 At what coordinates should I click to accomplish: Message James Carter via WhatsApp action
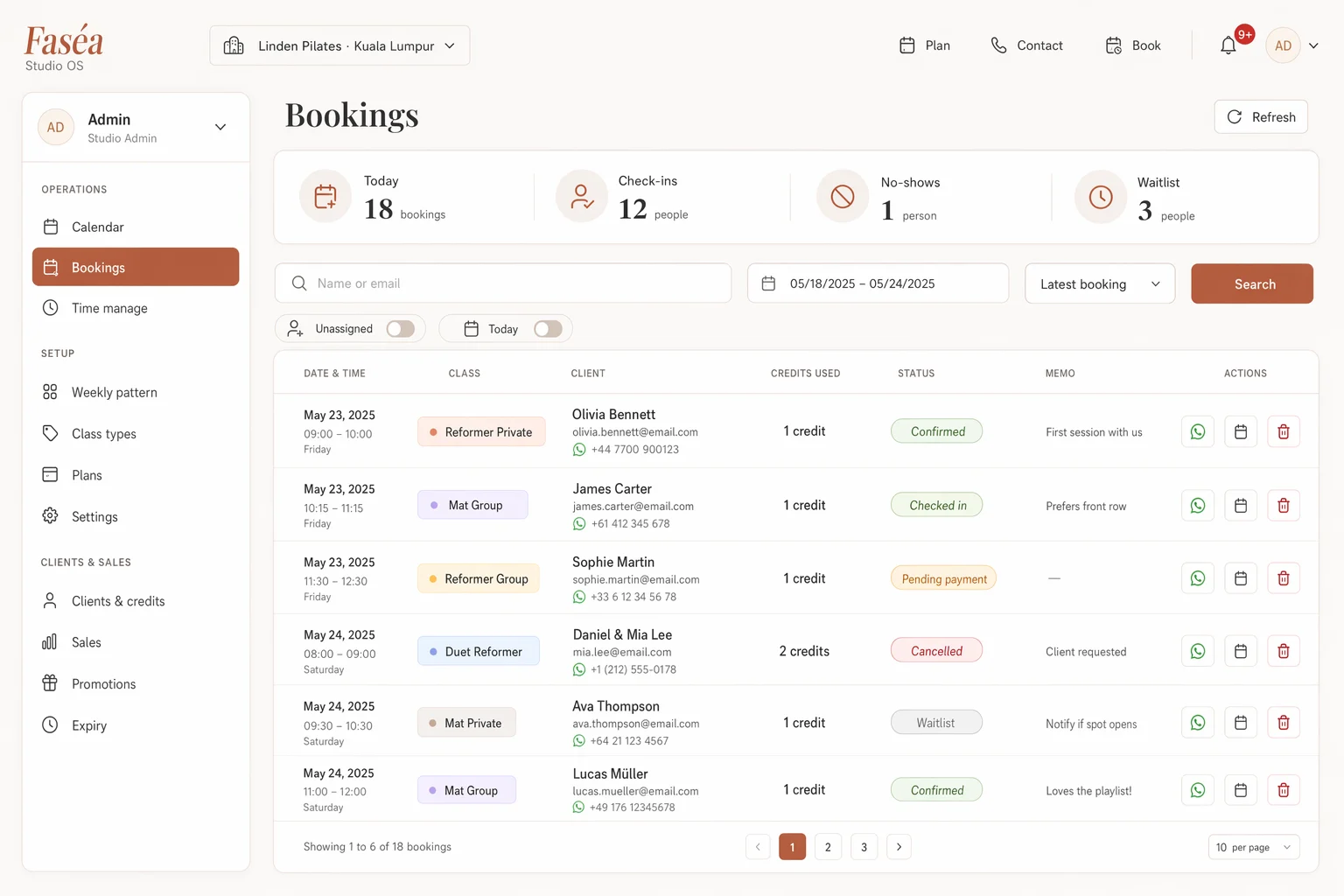tap(1198, 506)
